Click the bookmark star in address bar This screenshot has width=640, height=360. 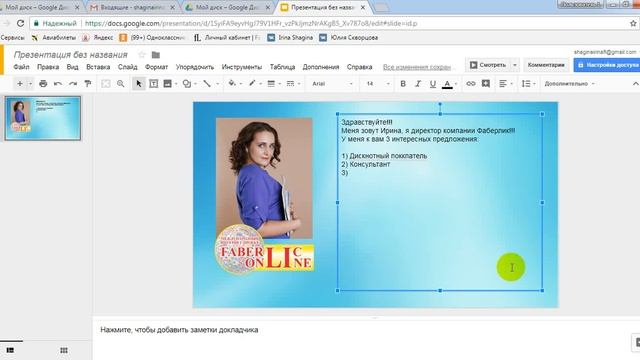[x=633, y=24]
